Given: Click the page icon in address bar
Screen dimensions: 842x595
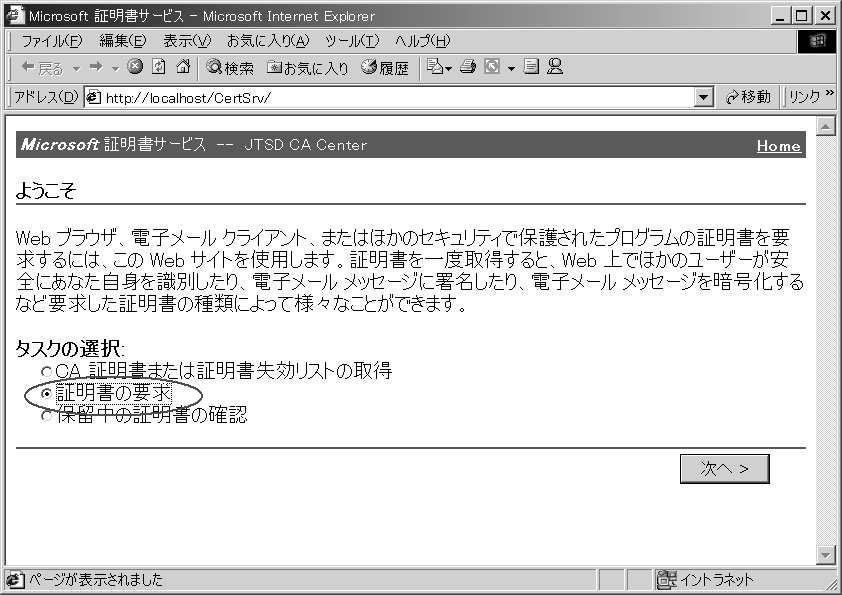Looking at the screenshot, I should [x=94, y=97].
